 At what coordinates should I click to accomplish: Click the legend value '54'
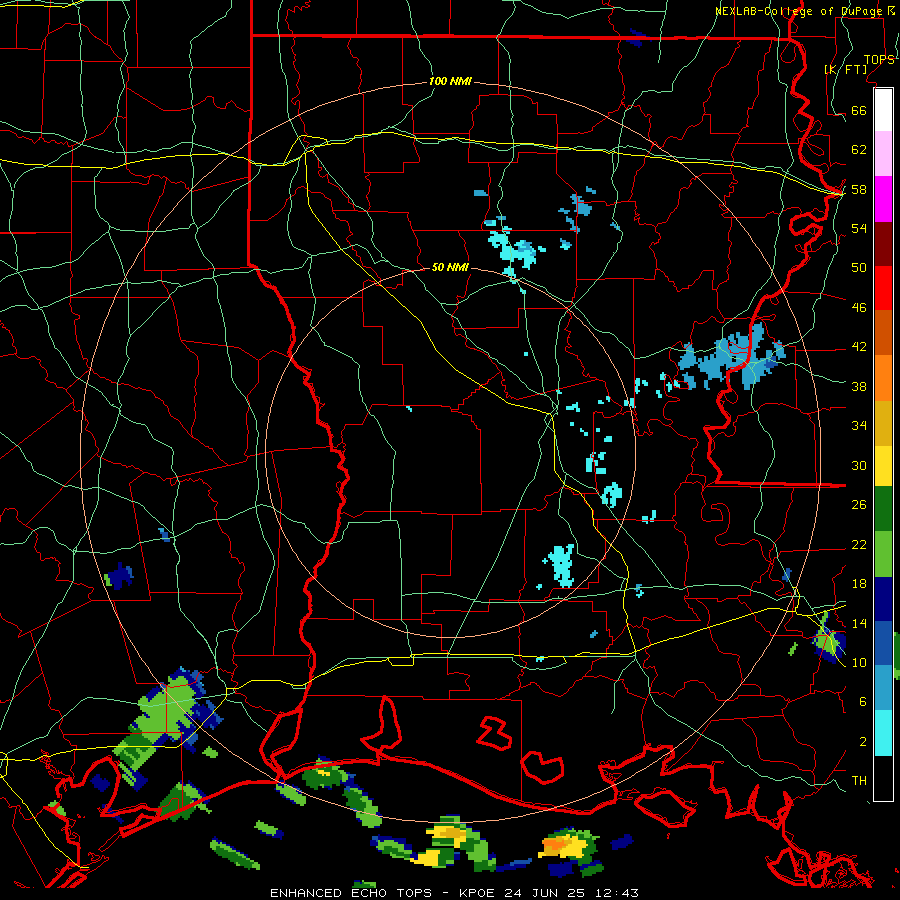coord(859,228)
